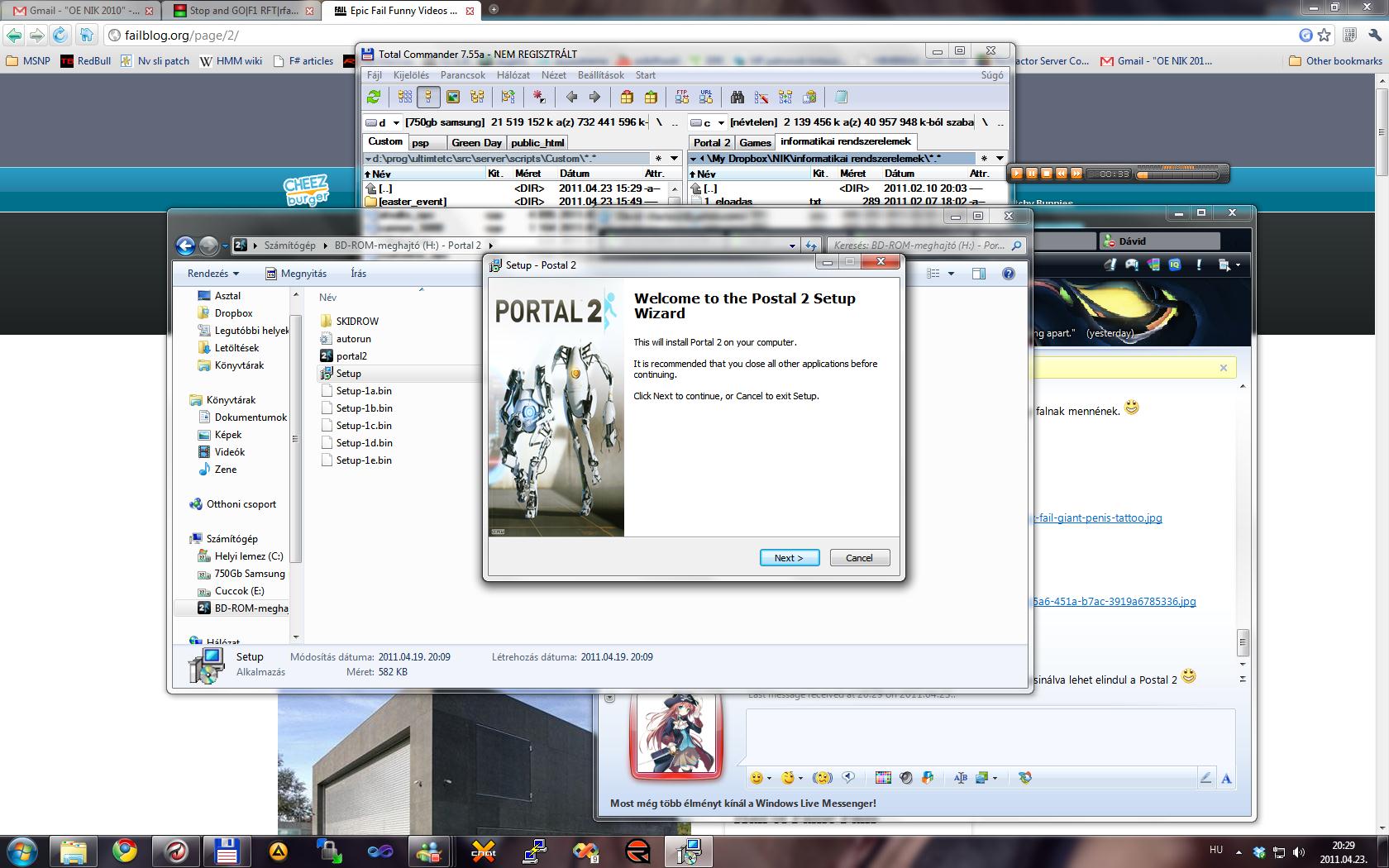Open the Explorer help icon
The width and height of the screenshot is (1389, 868).
tap(1009, 274)
